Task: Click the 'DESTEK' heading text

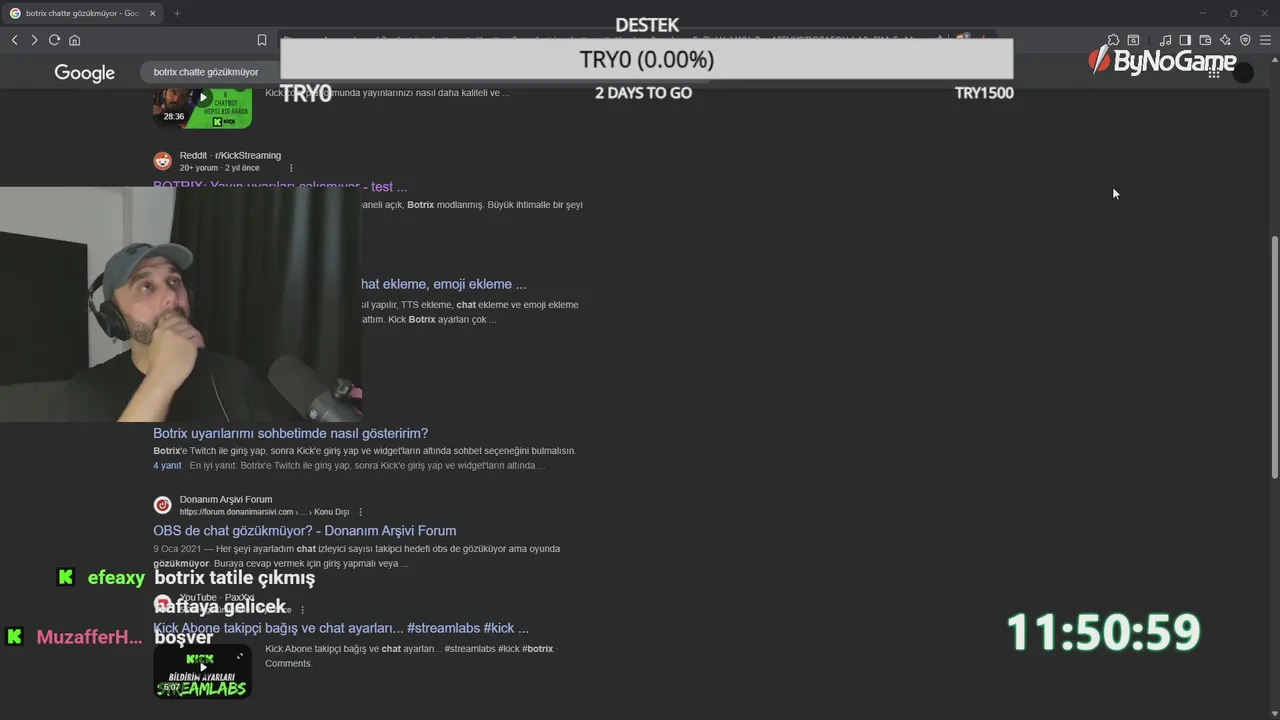Action: 646,25
